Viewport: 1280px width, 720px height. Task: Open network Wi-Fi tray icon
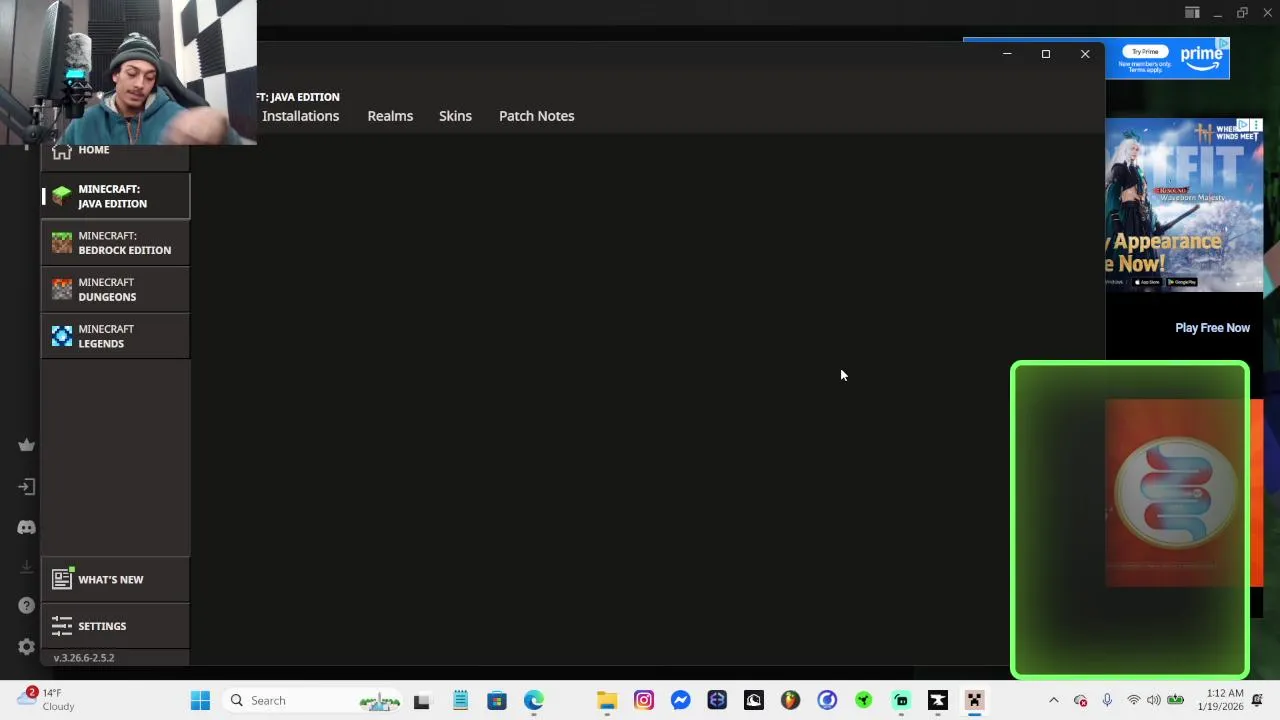[x=1133, y=700]
